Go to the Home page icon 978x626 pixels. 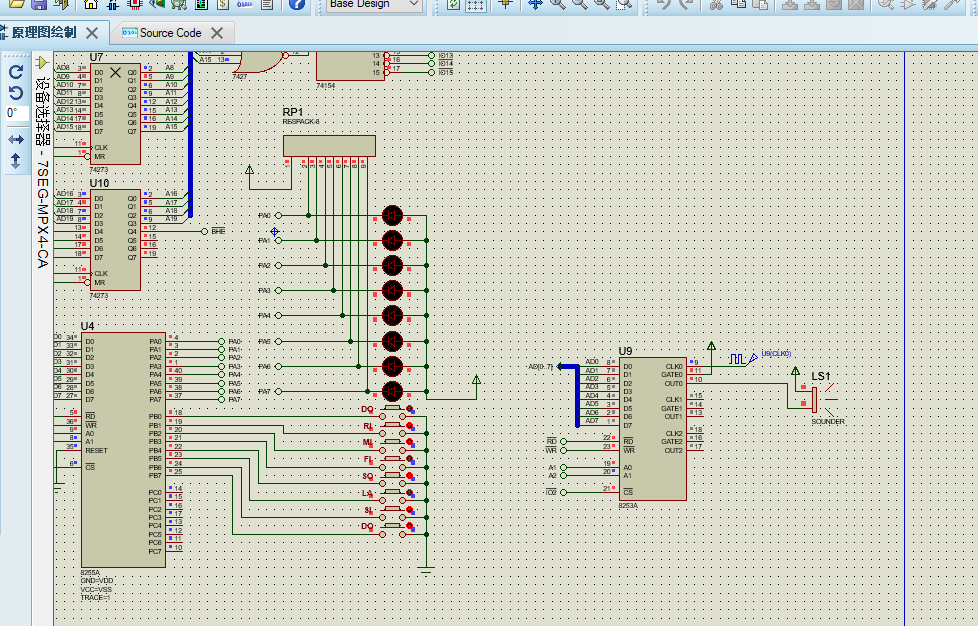click(90, 4)
